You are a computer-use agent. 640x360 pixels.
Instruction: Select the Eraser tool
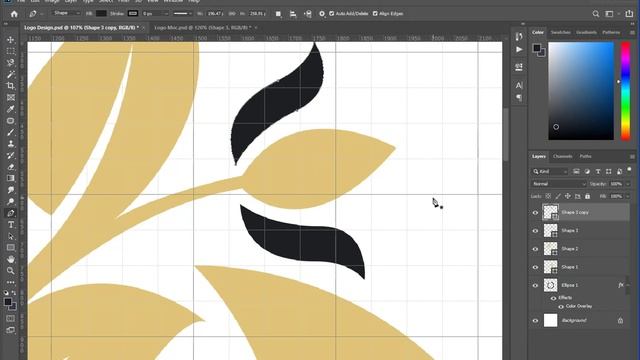pyautogui.click(x=11, y=167)
